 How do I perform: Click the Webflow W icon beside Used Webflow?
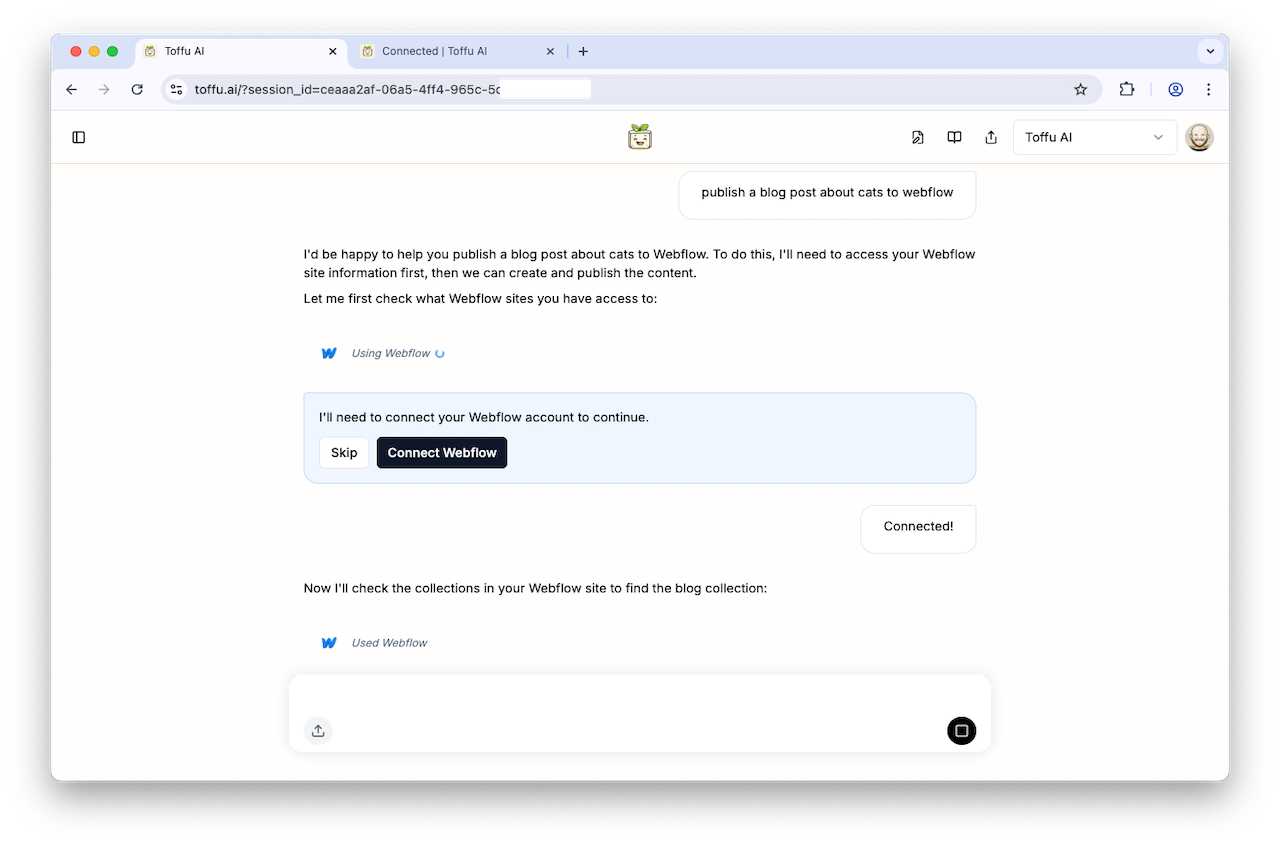click(x=329, y=642)
